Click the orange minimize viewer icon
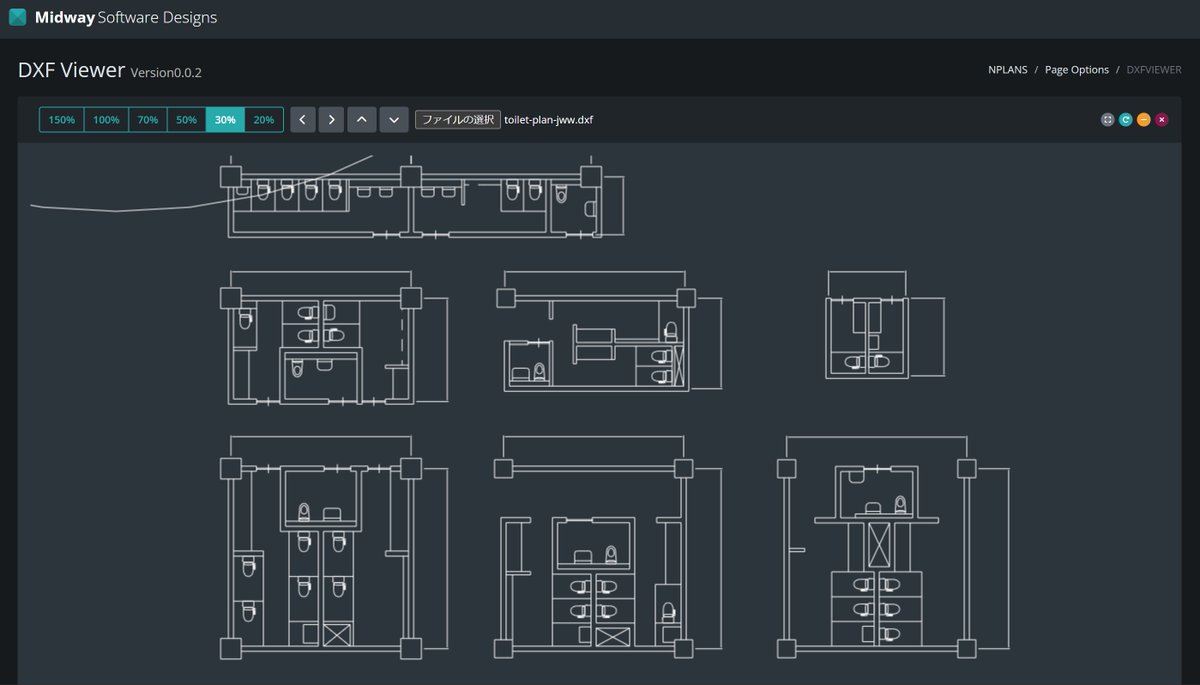This screenshot has width=1200, height=685. (x=1144, y=119)
